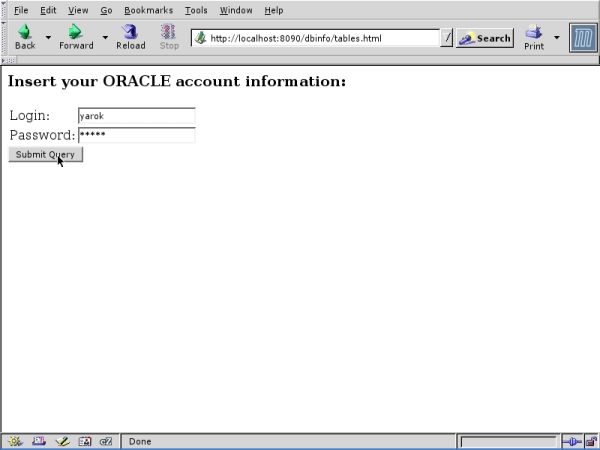This screenshot has width=600, height=450.
Task: Click the Stop loading icon
Action: (169, 37)
